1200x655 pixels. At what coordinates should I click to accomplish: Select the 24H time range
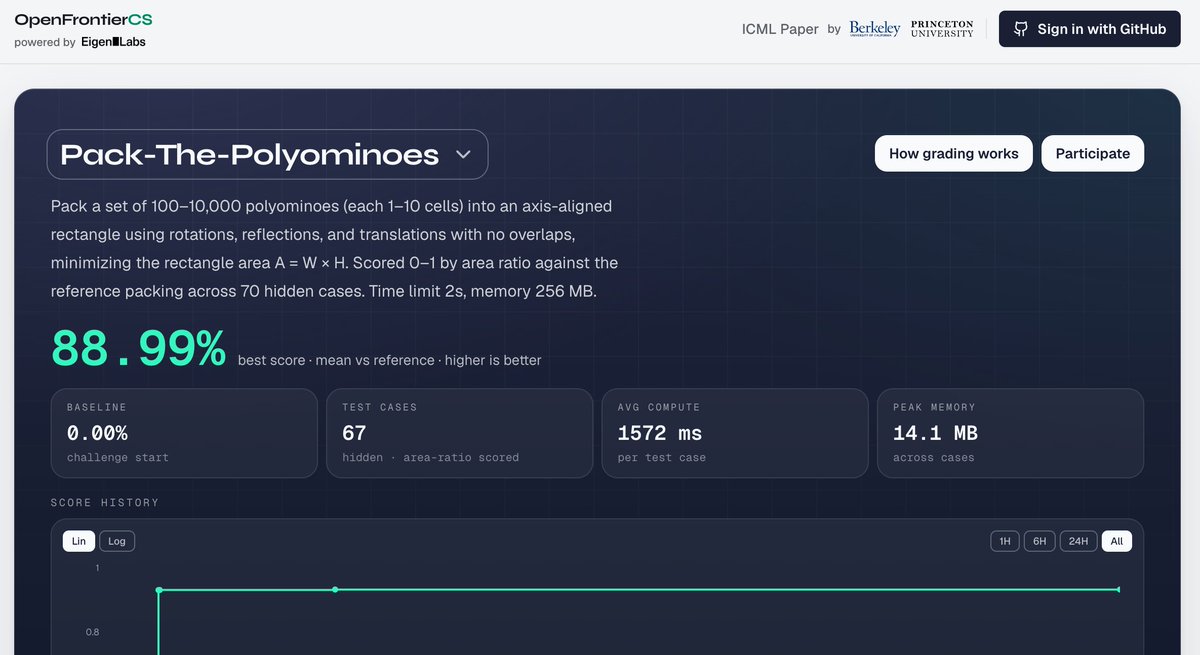tap(1078, 541)
